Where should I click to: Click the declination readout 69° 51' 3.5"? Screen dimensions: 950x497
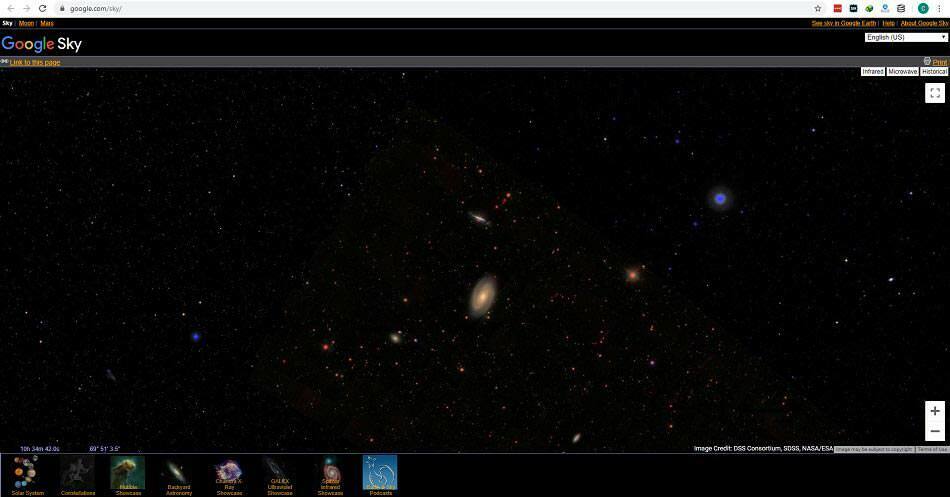coord(105,449)
